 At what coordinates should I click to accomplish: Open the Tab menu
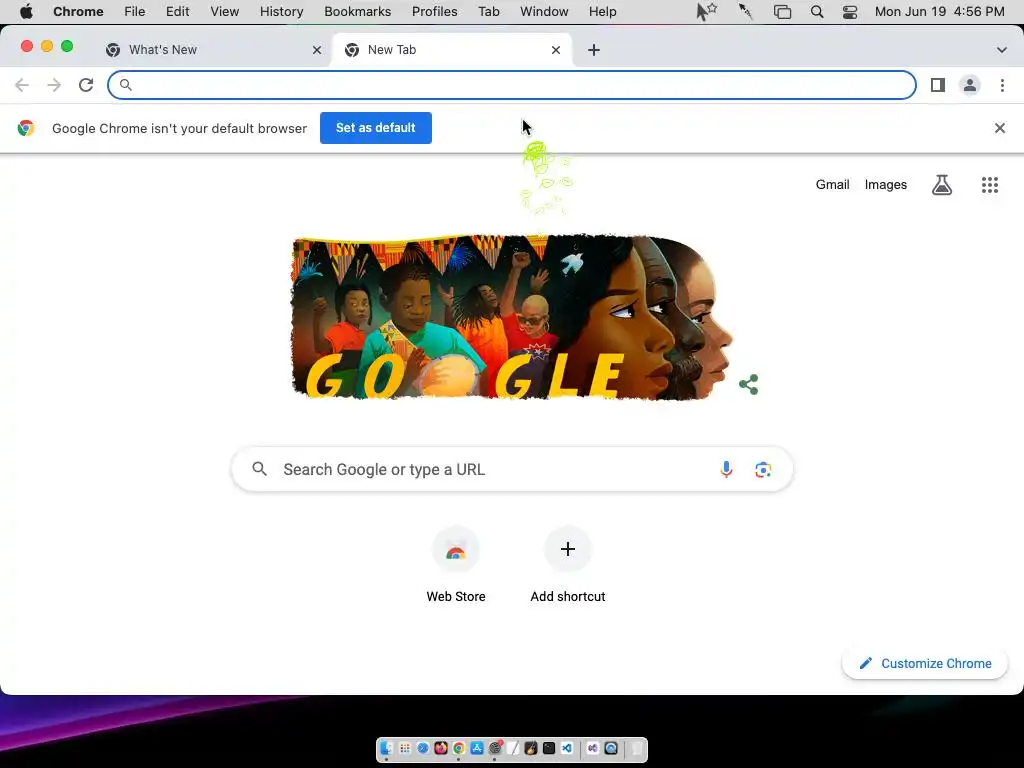[488, 12]
